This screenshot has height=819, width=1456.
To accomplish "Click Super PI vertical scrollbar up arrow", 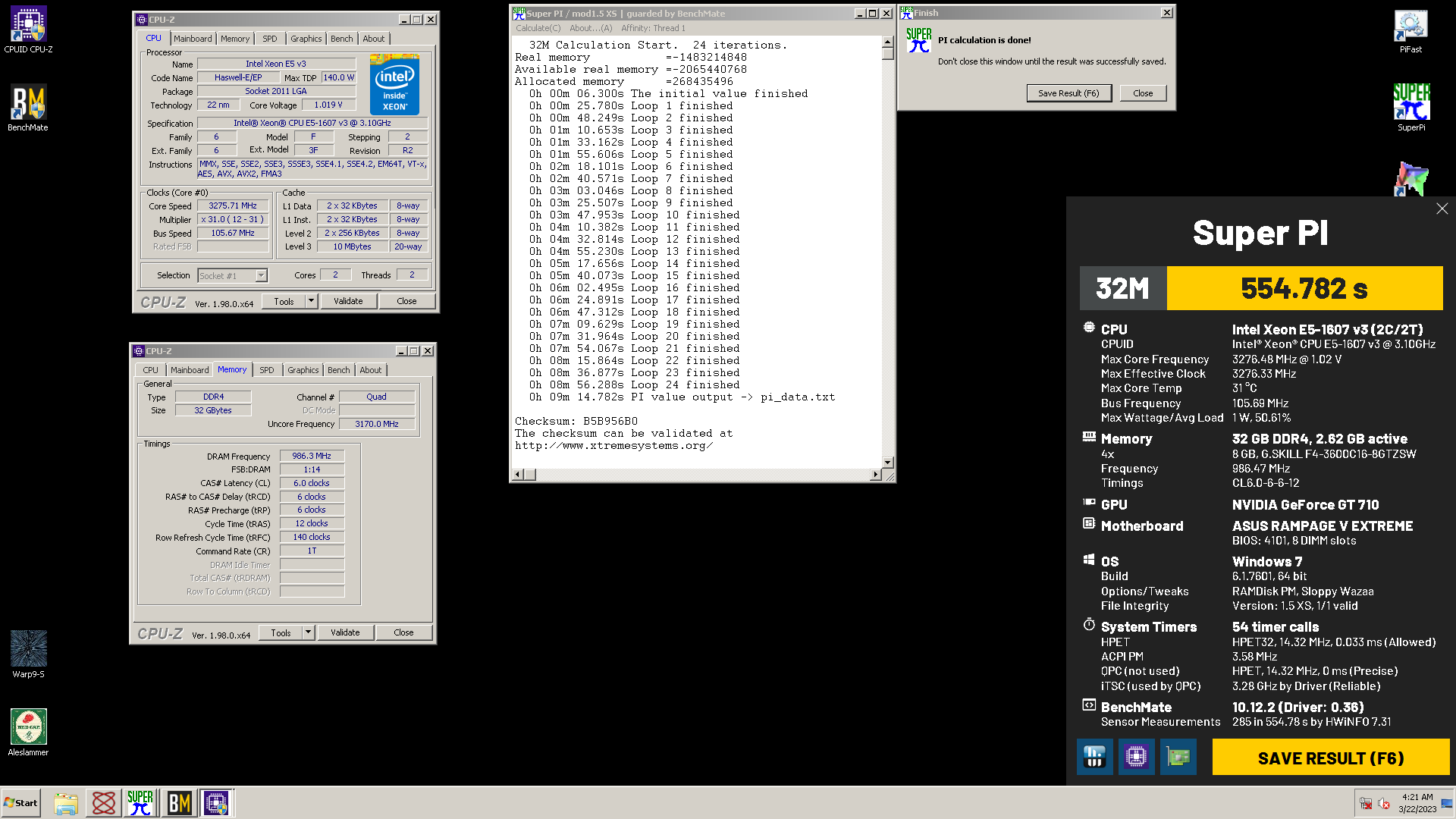I will click(887, 42).
